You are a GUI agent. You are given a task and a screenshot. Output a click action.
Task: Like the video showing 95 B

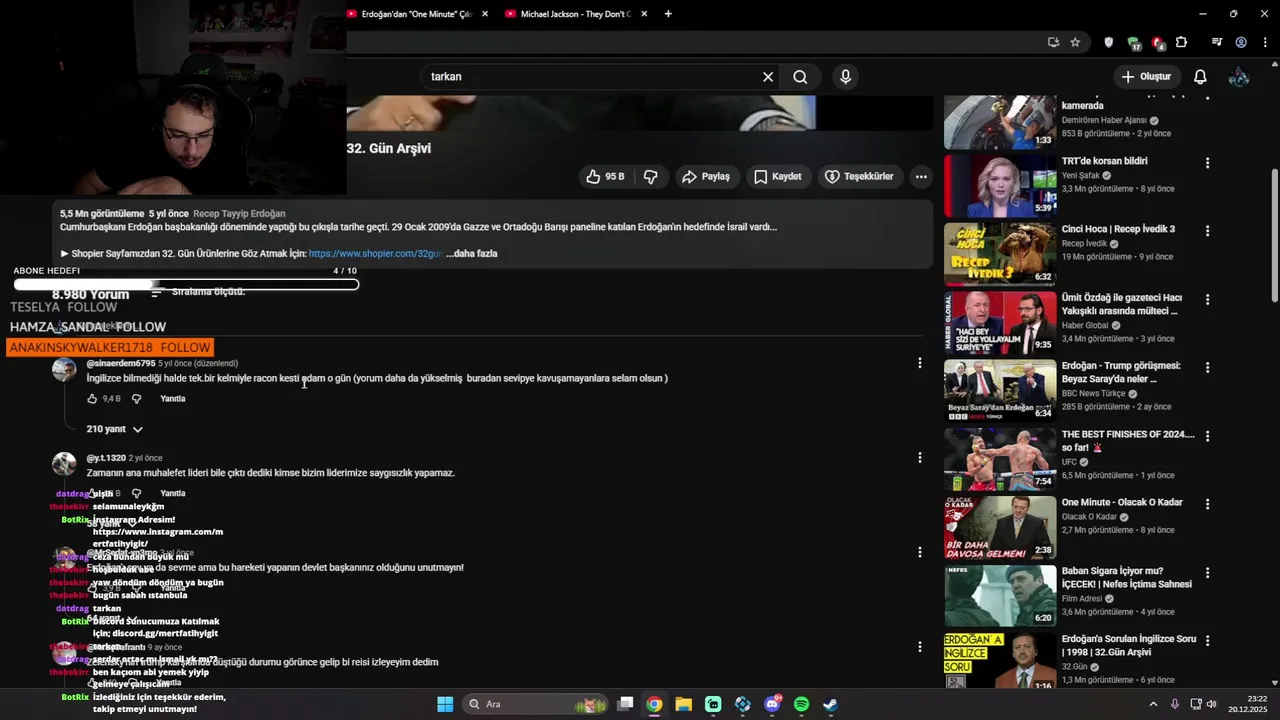[606, 176]
